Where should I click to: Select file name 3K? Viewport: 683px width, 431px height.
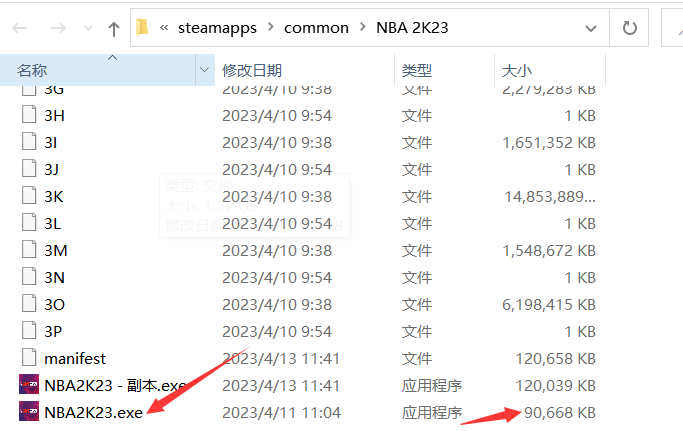coord(54,197)
